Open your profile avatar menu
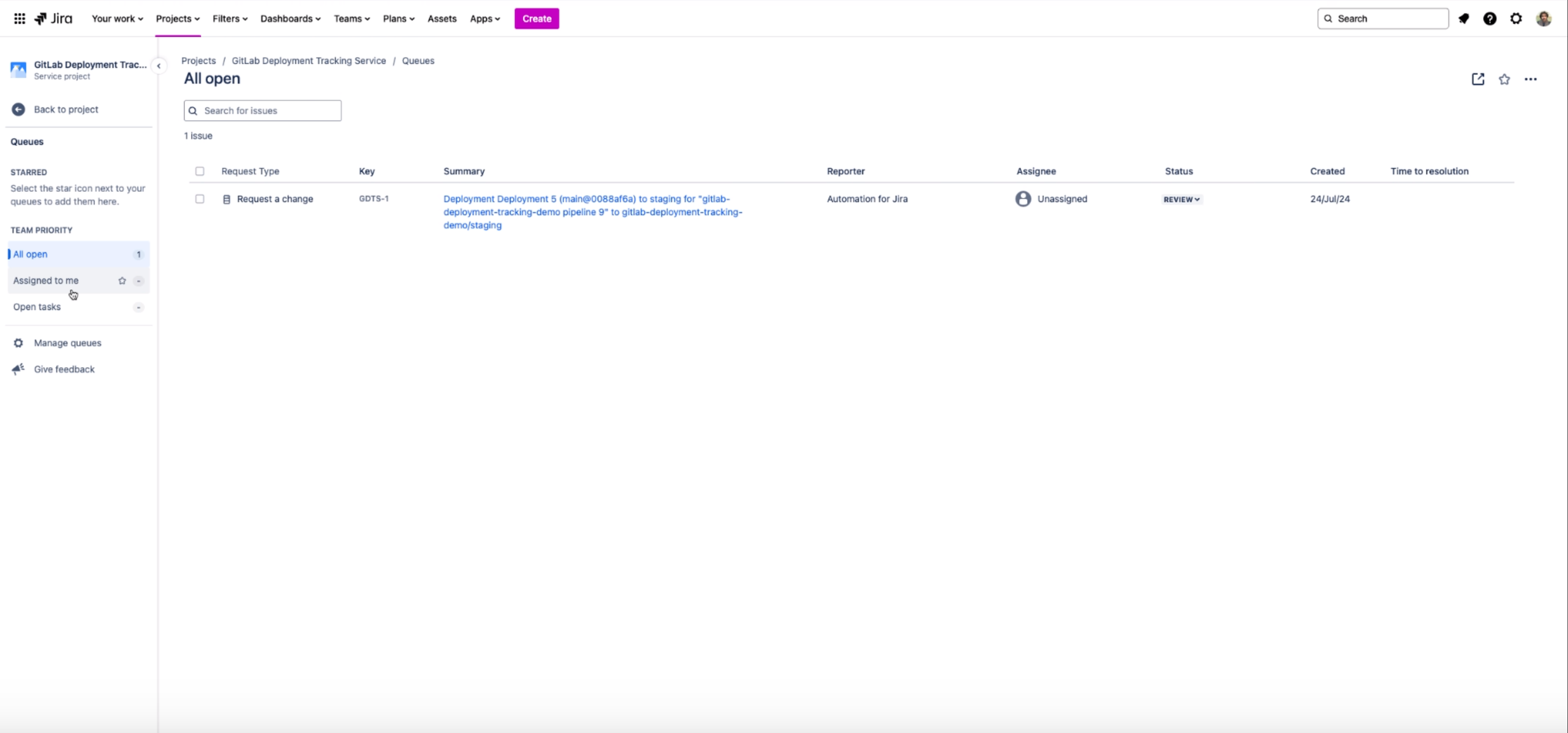Viewport: 1568px width, 733px height. 1545,18
